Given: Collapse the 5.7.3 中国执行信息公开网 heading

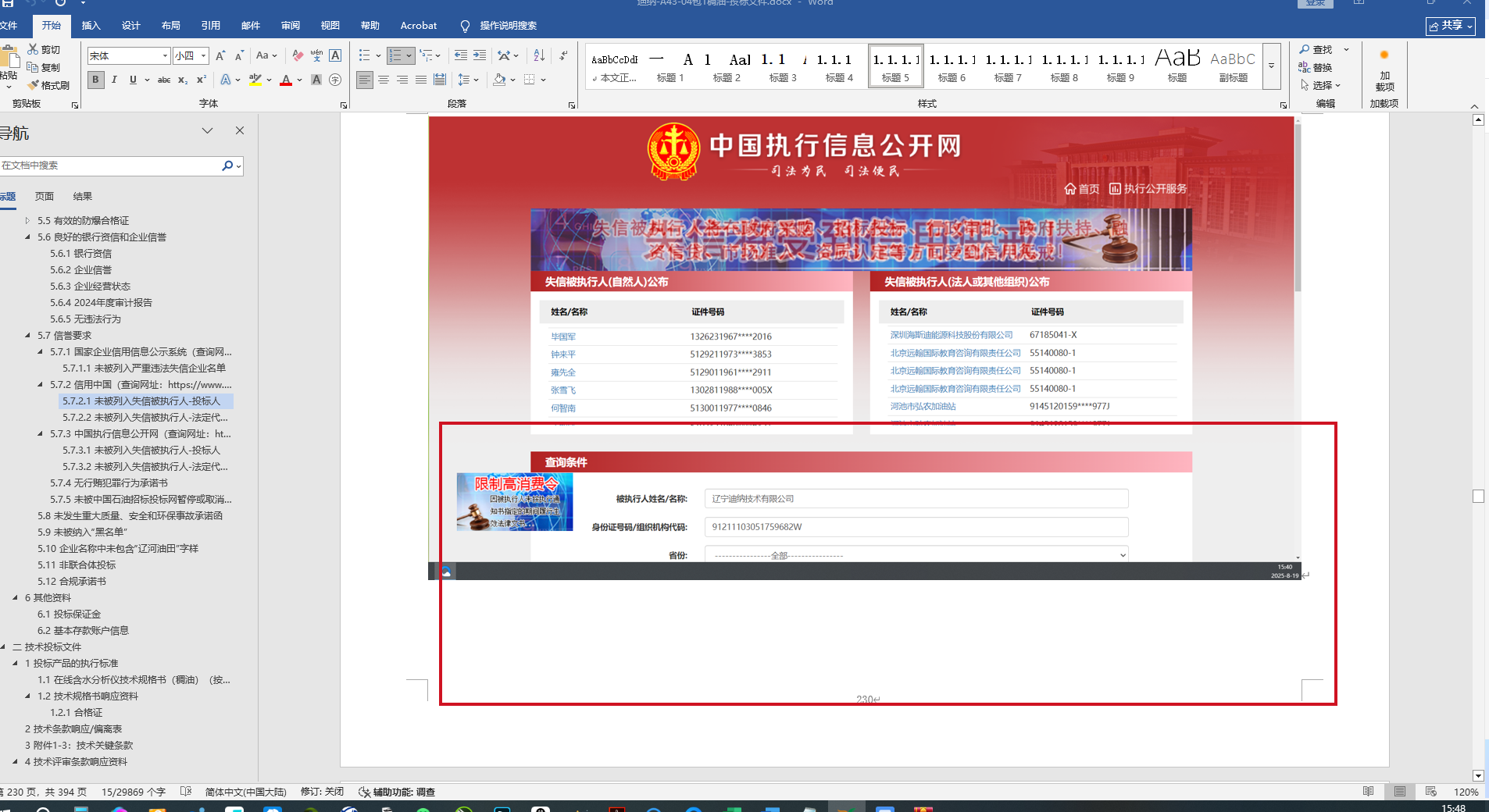Looking at the screenshot, I should coord(41,433).
